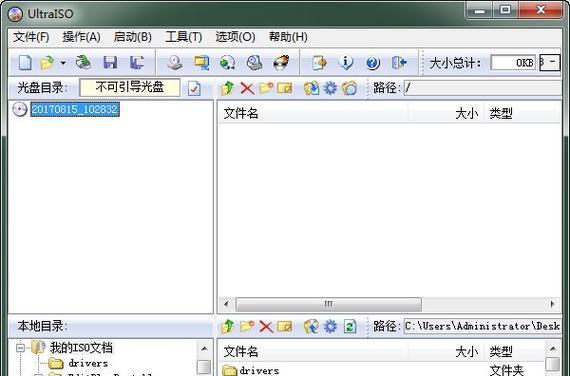Select the 20170815_102832 disc tree node
Viewport: 570px width, 376px height.
coord(75,109)
